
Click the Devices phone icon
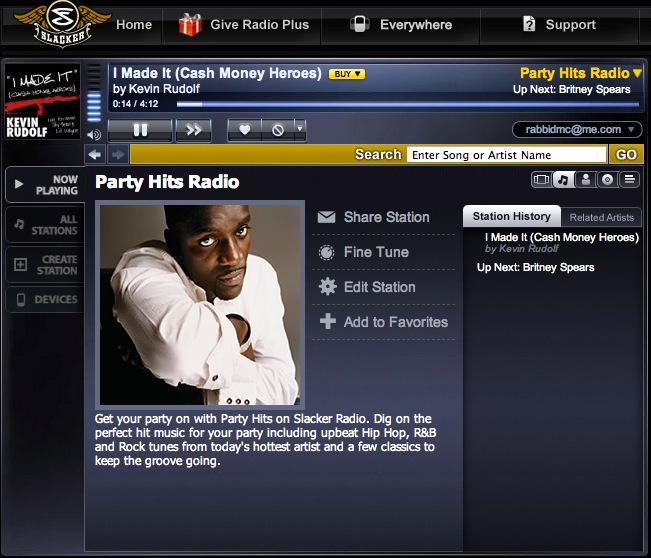point(21,299)
